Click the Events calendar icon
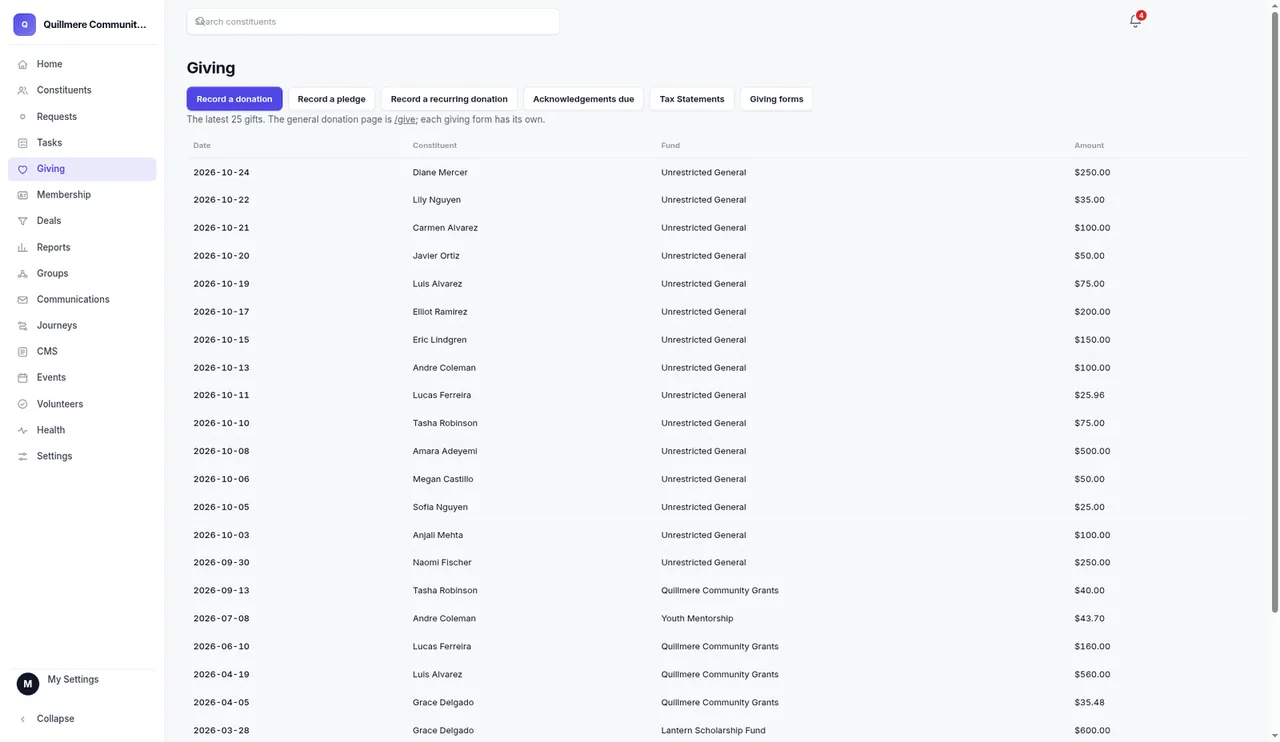Image resolution: width=1280 pixels, height=742 pixels. click(23, 377)
